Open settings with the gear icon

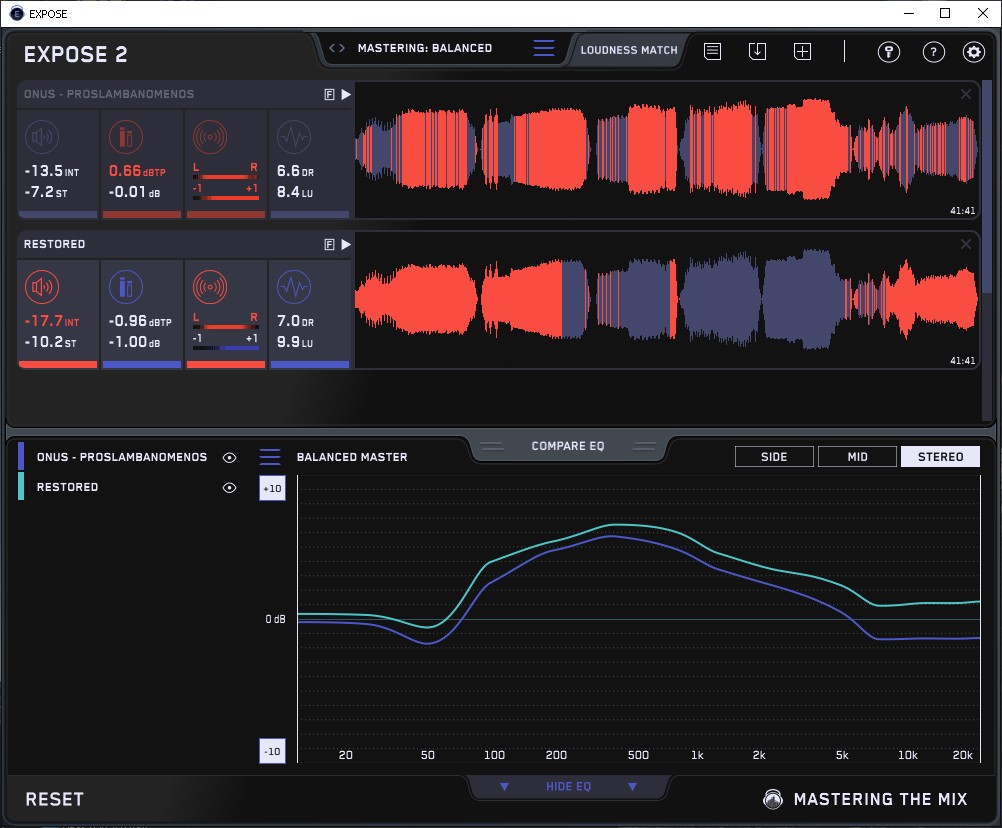[974, 51]
